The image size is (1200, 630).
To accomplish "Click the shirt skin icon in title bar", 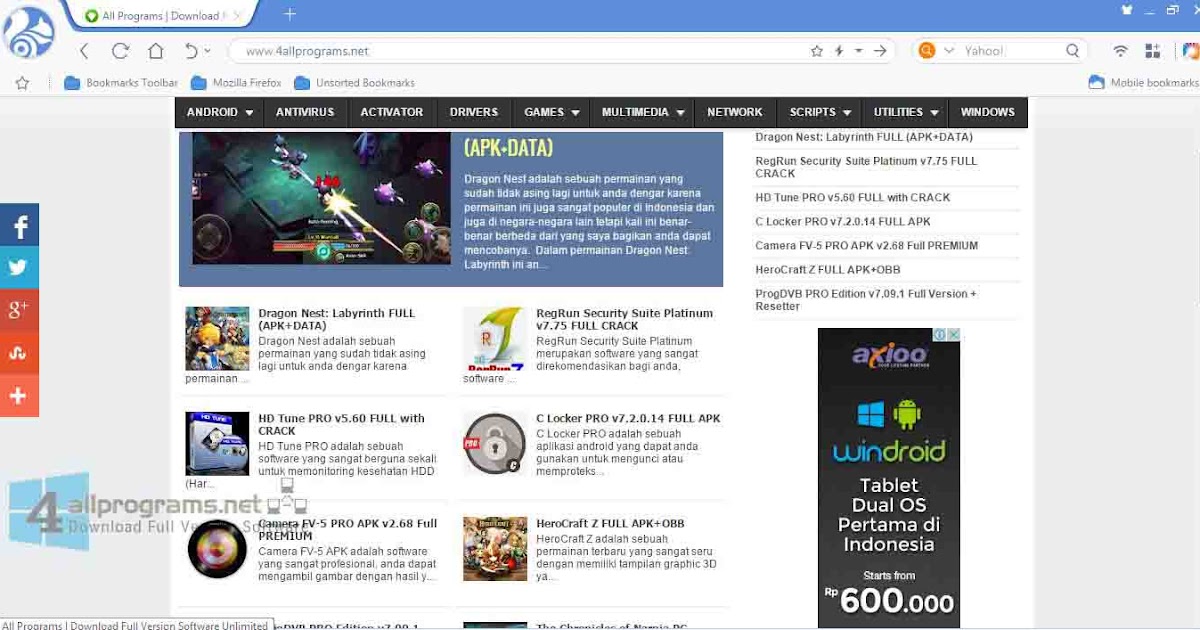I will pos(1127,10).
